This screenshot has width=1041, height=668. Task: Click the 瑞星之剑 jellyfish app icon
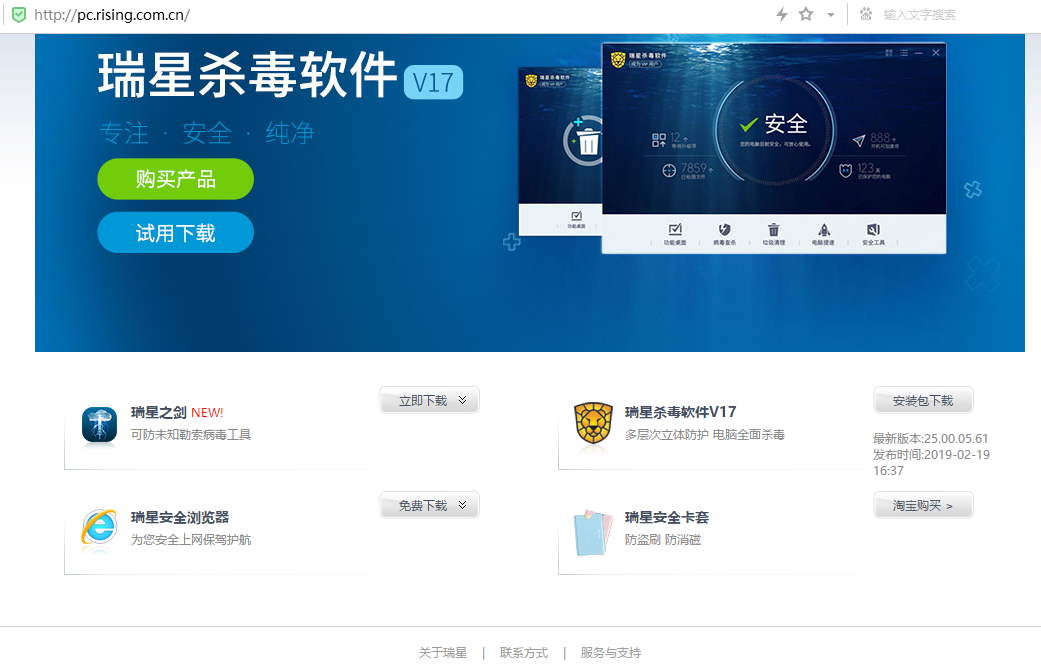(x=100, y=424)
